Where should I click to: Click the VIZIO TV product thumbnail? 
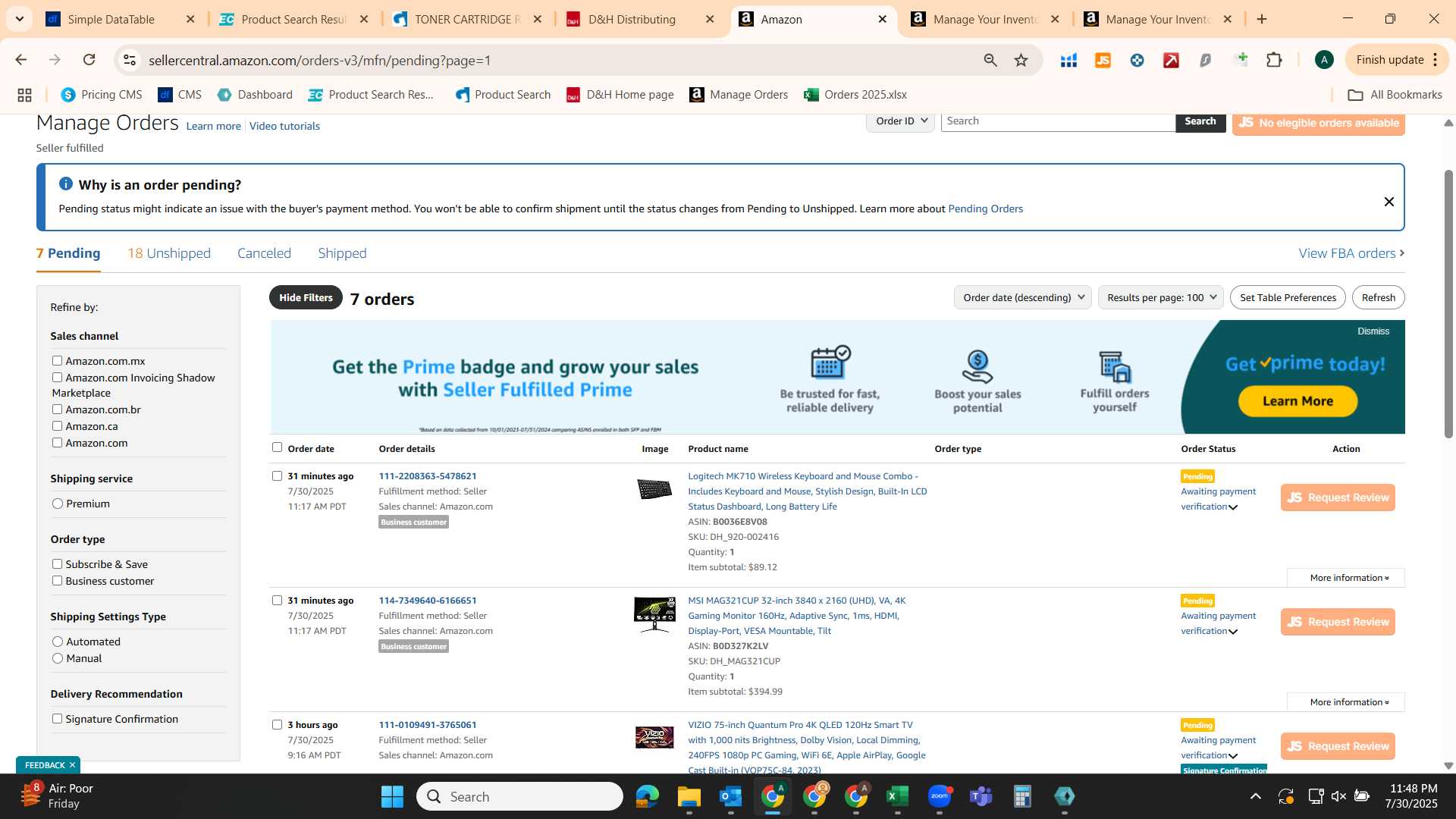(654, 737)
